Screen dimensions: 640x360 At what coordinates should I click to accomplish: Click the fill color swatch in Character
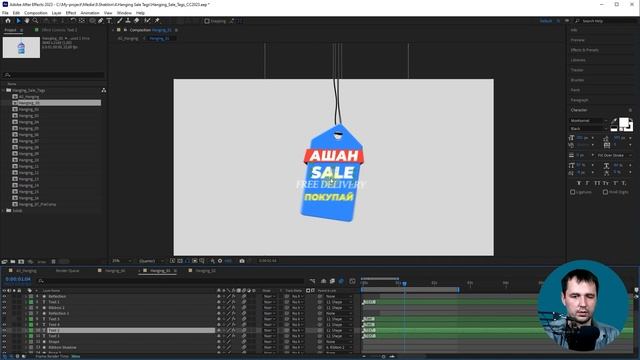pyautogui.click(x=624, y=122)
